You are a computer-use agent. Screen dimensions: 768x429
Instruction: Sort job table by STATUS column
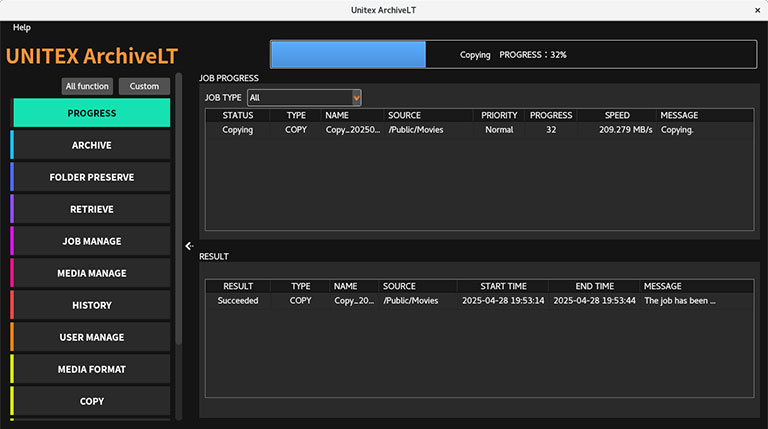point(238,116)
